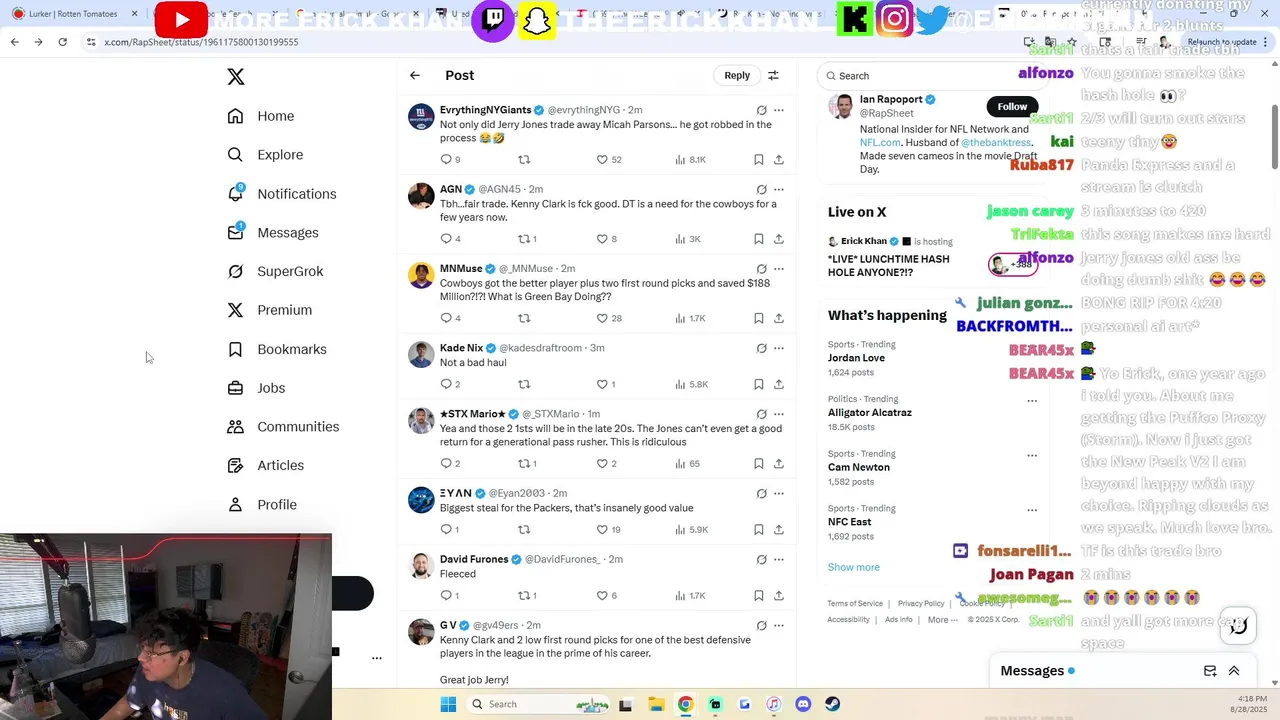Open Communities in the sidebar

coord(283,427)
